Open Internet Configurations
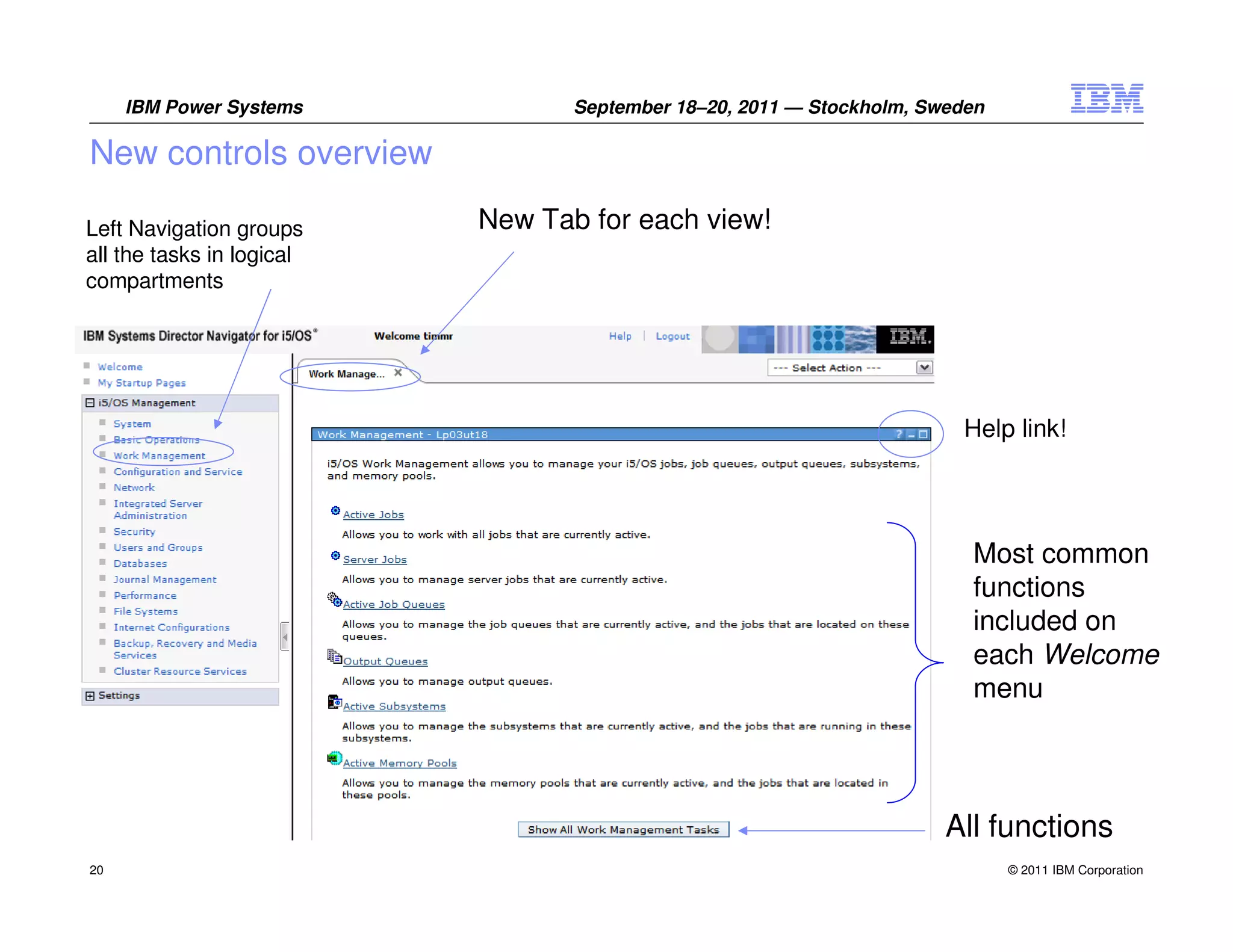This screenshot has height=952, width=1233. point(172,627)
